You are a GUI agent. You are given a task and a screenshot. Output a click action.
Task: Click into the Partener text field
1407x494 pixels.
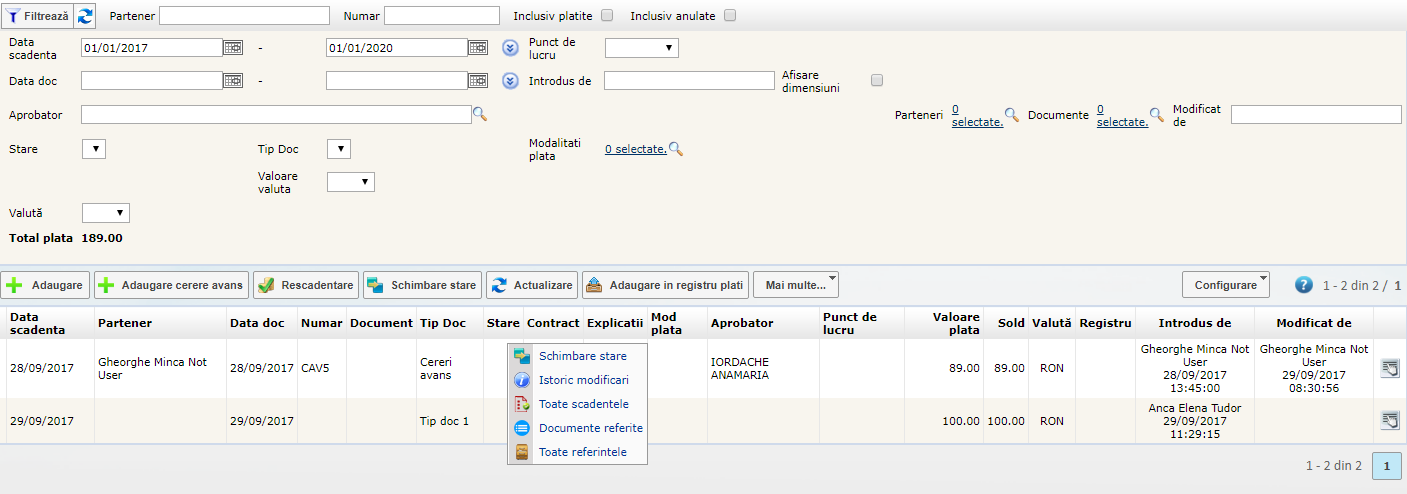tap(244, 16)
